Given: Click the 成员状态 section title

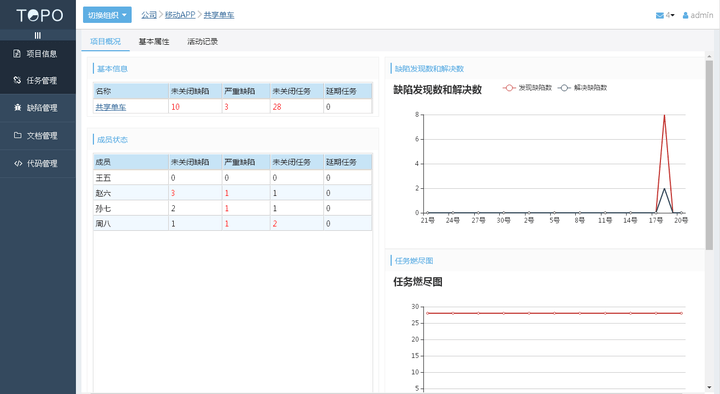Looking at the screenshot, I should coord(112,140).
